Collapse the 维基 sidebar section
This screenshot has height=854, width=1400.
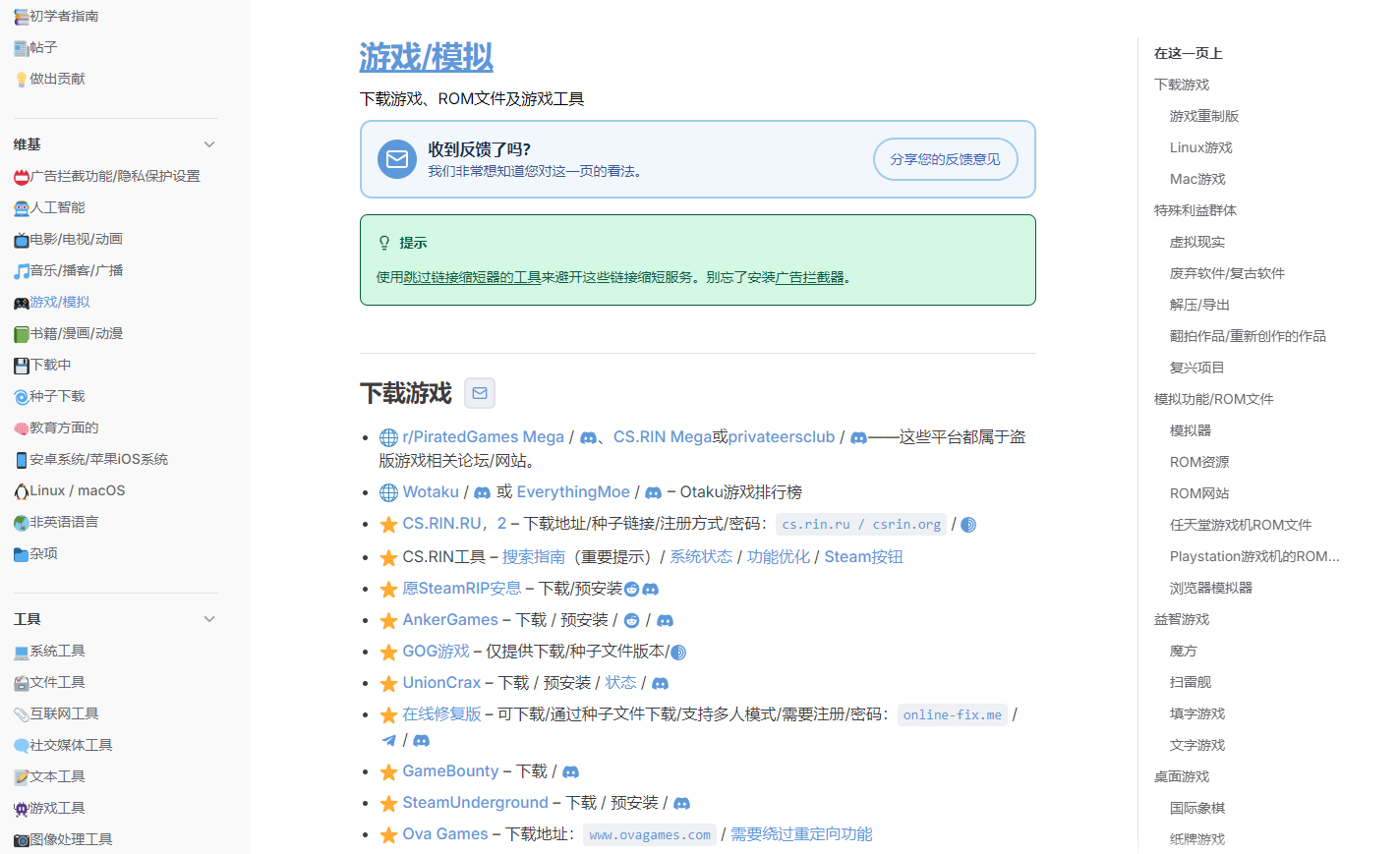(x=208, y=143)
